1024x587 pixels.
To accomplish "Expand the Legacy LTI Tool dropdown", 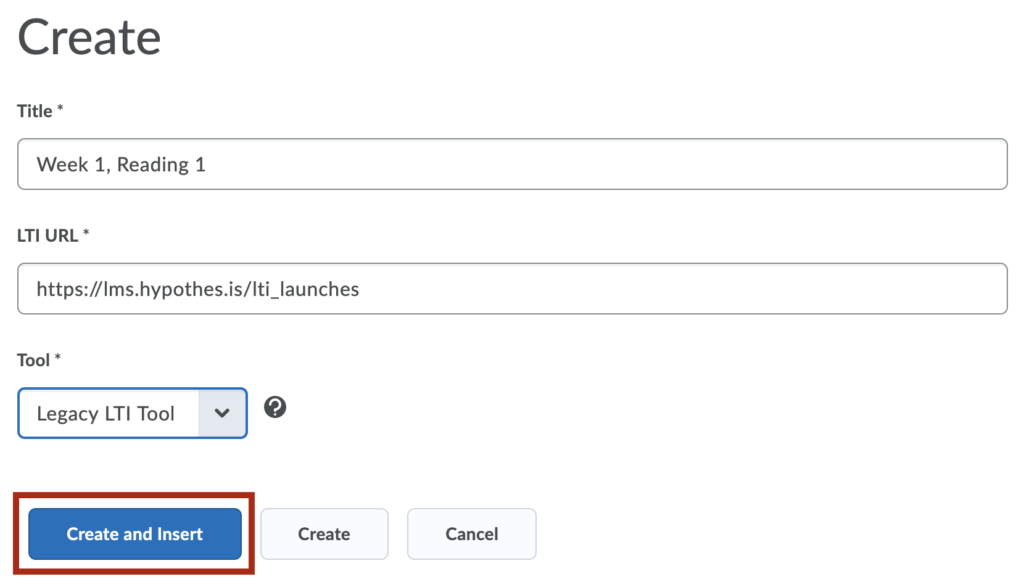I will pyautogui.click(x=133, y=413).
